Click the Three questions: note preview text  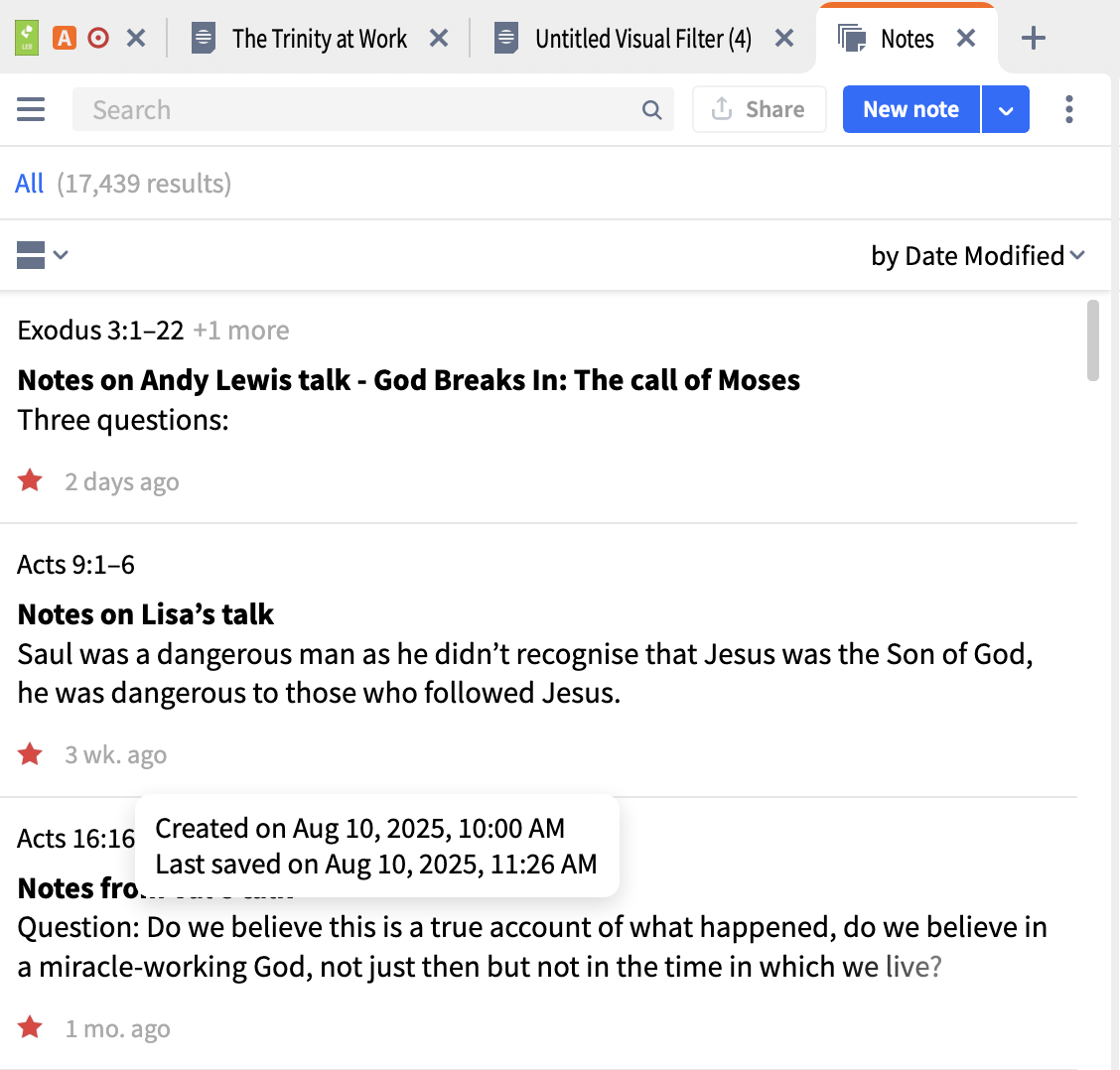[123, 420]
